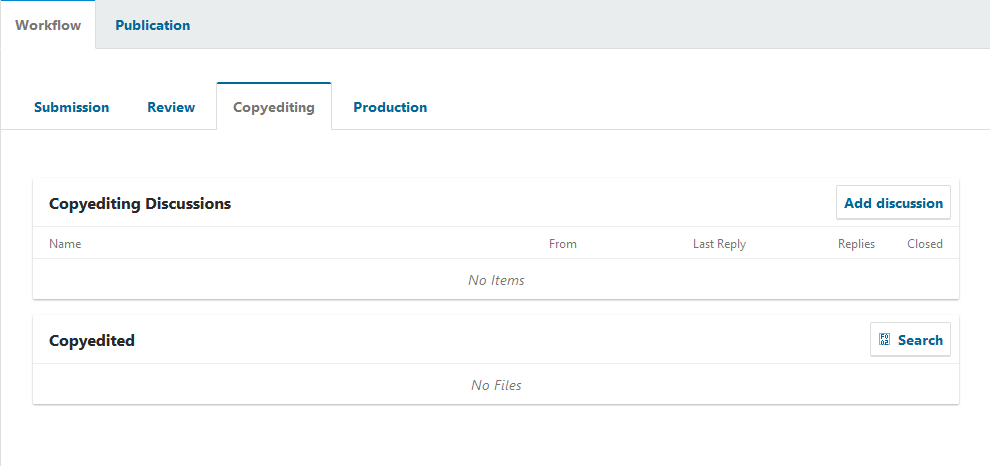The image size is (990, 466).
Task: Click the Copyedited section heading
Action: pos(92,341)
